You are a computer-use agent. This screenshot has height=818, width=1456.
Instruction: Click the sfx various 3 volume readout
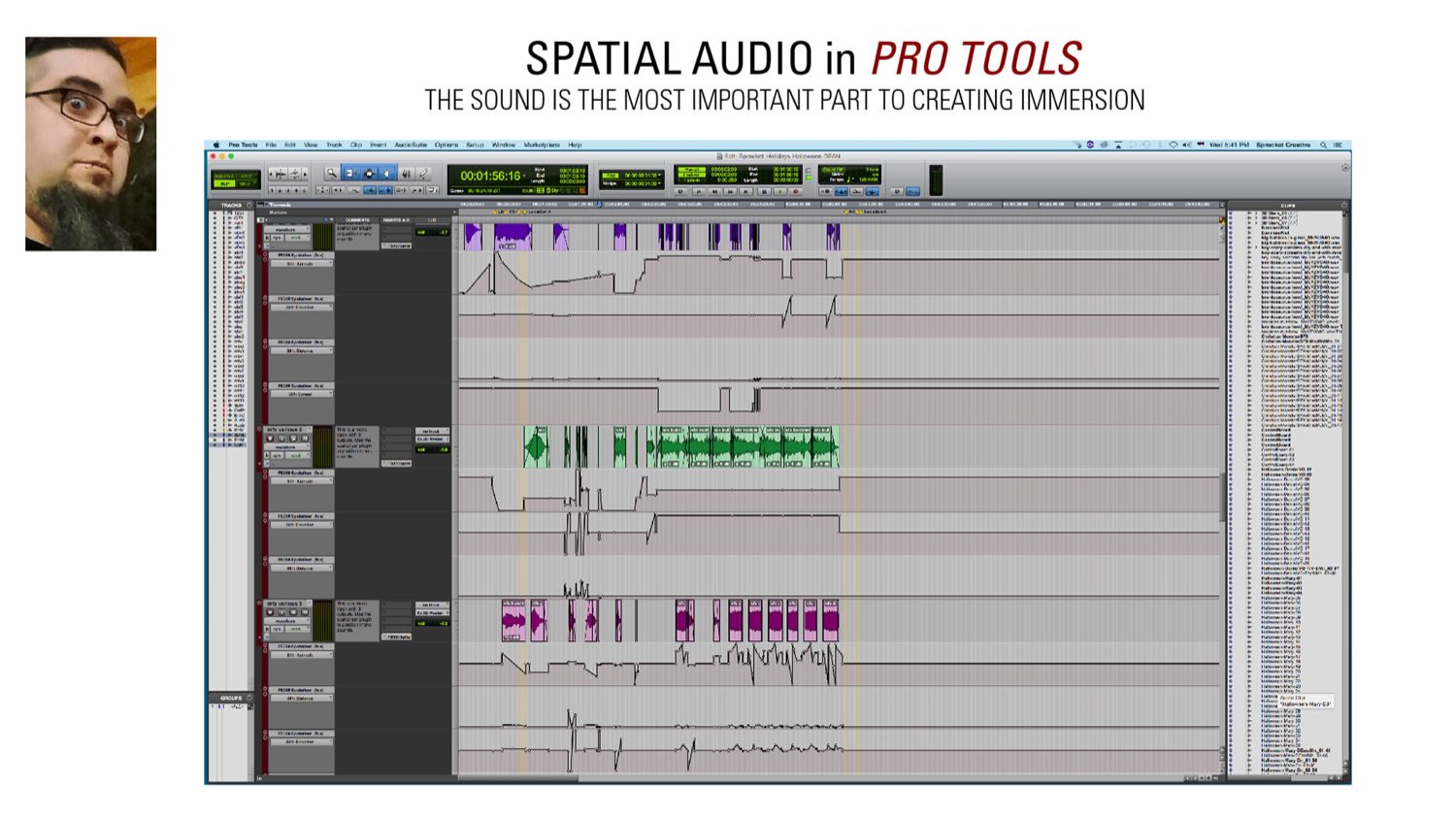(x=432, y=624)
